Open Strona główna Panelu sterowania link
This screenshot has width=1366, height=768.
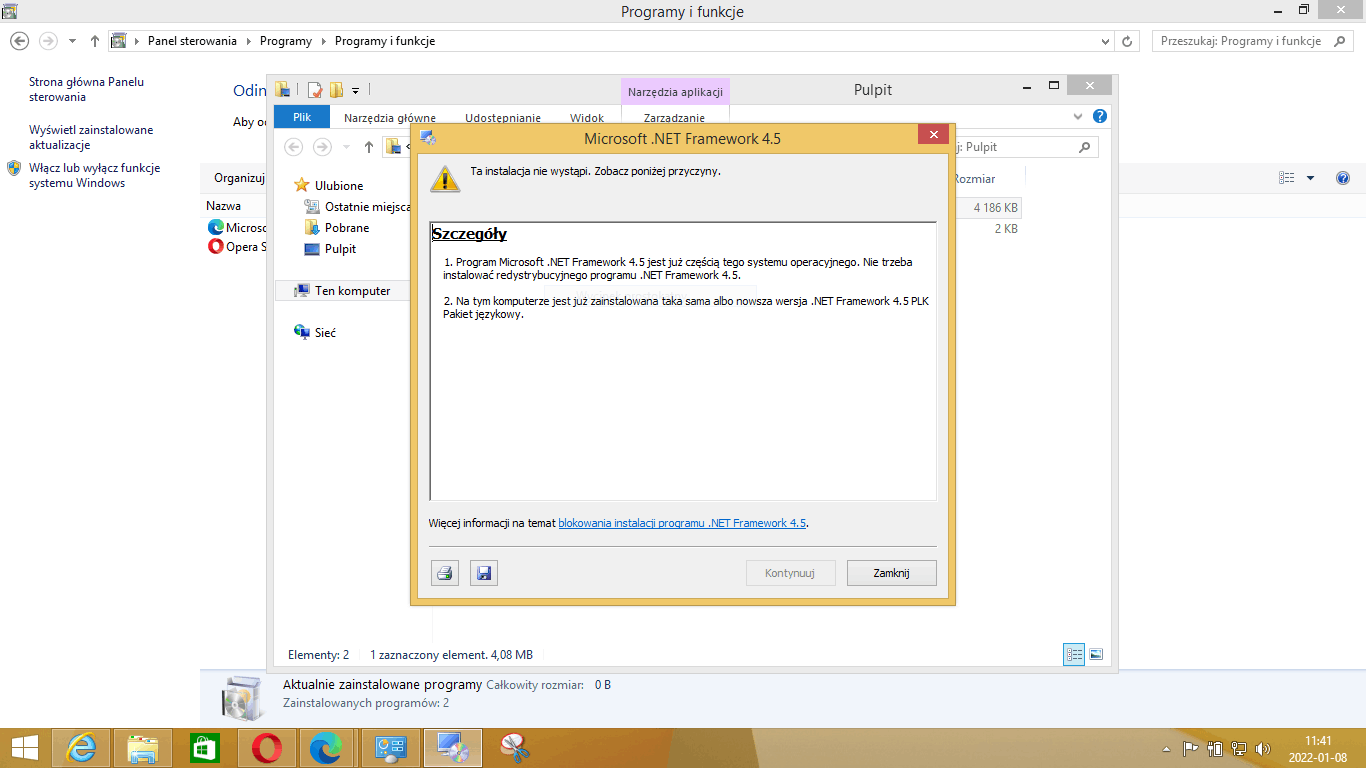87,90
